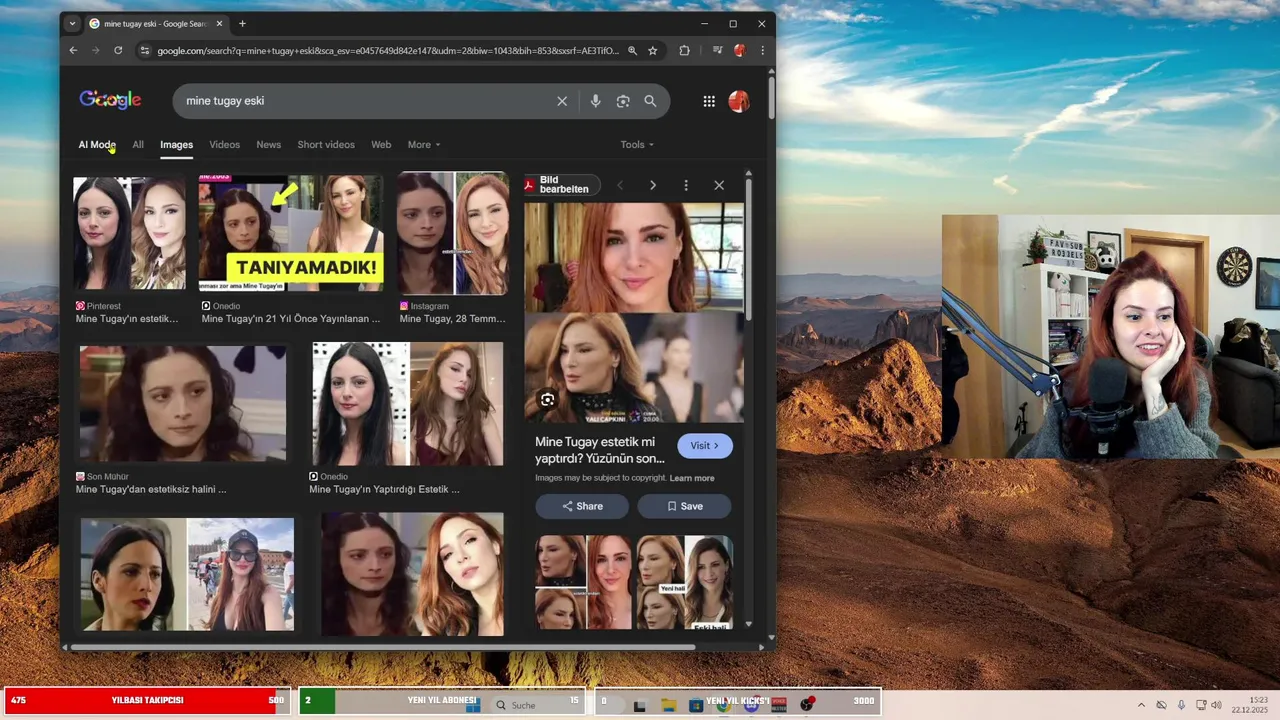The height and width of the screenshot is (720, 1280).
Task: Switch to the AI Mode tab
Action: [x=97, y=145]
